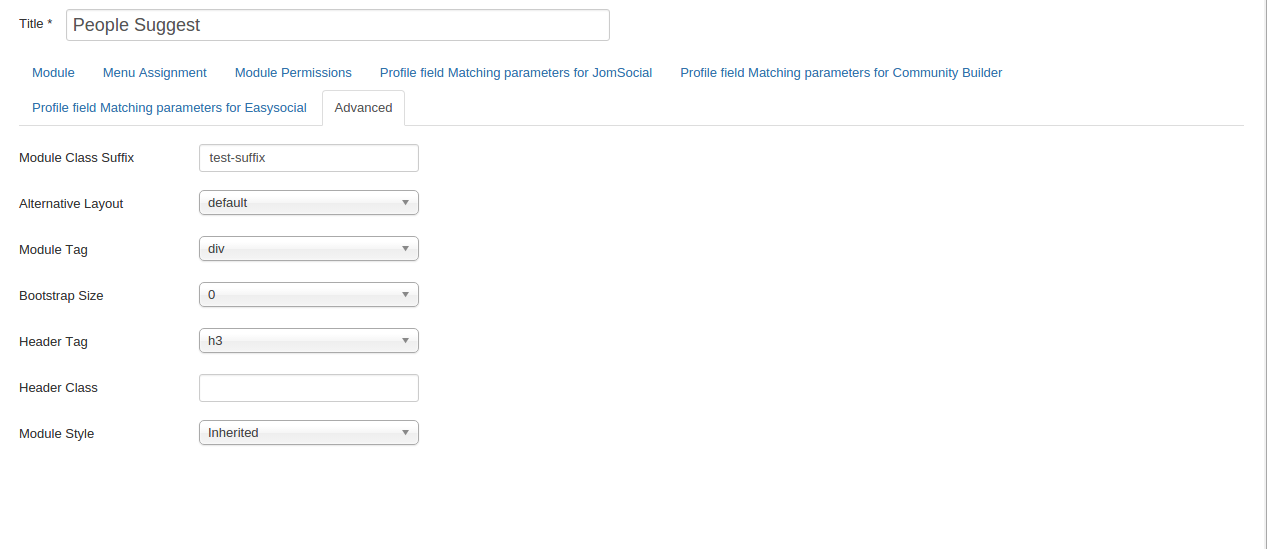Click the Bootstrap Size dropdown arrow
This screenshot has height=549, width=1267.
click(405, 295)
